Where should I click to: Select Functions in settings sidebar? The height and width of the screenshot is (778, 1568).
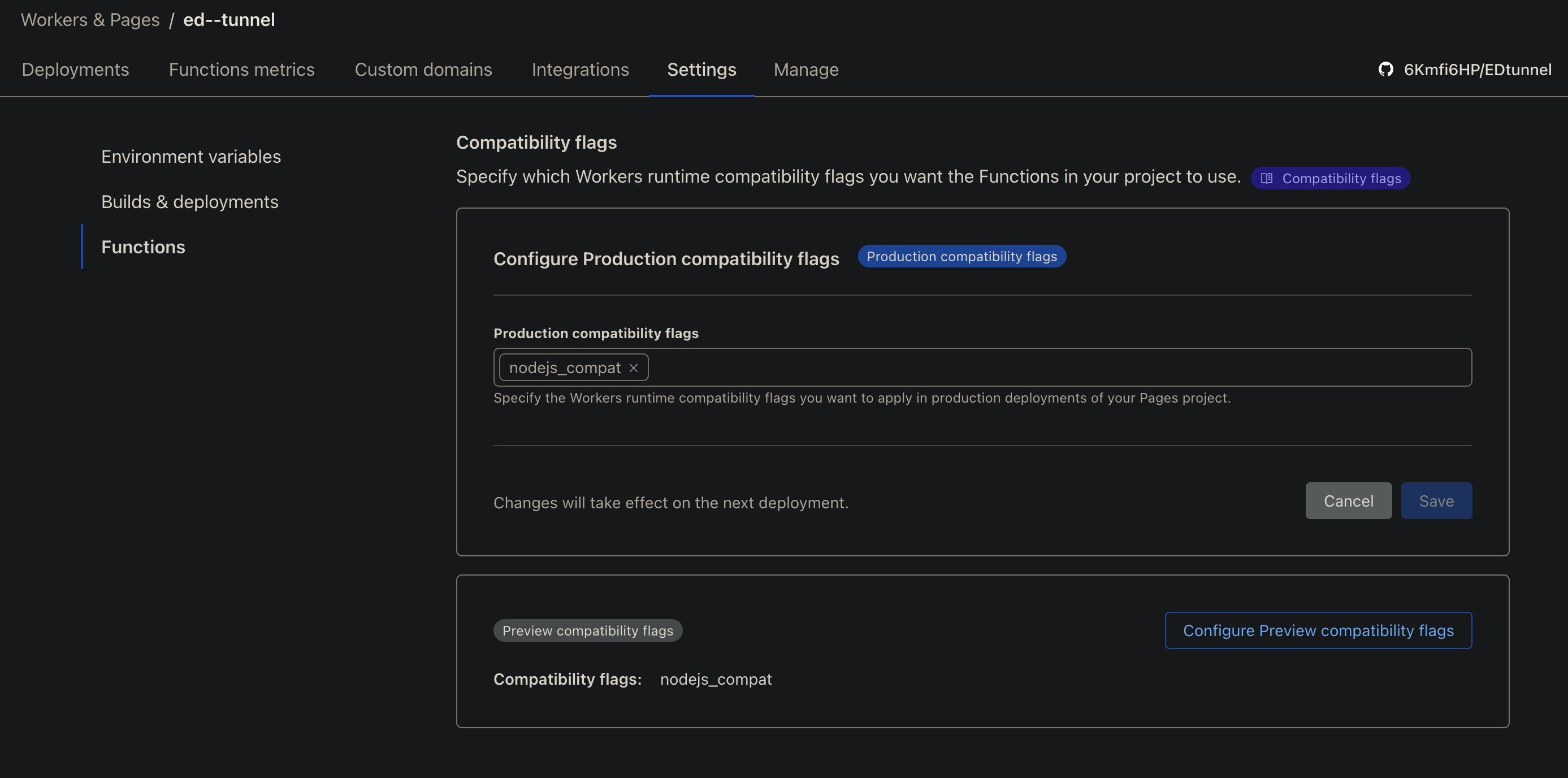[x=143, y=247]
